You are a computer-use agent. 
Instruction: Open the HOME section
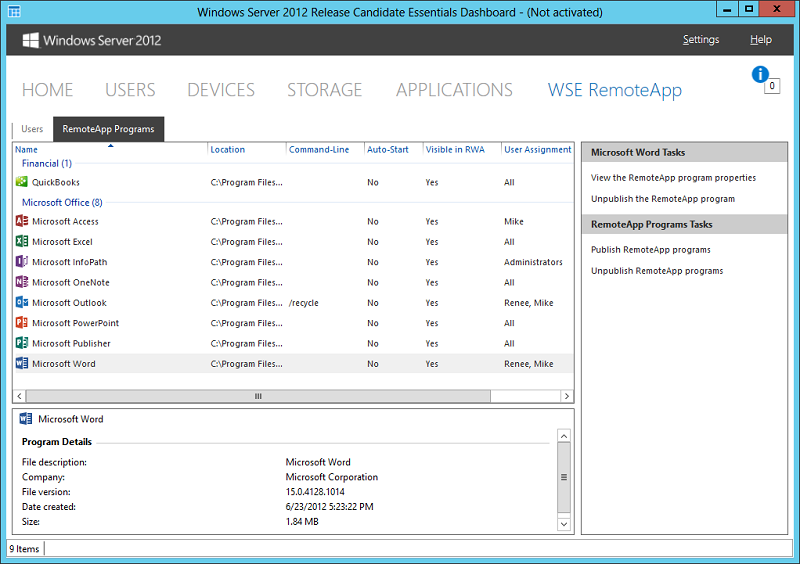47,90
